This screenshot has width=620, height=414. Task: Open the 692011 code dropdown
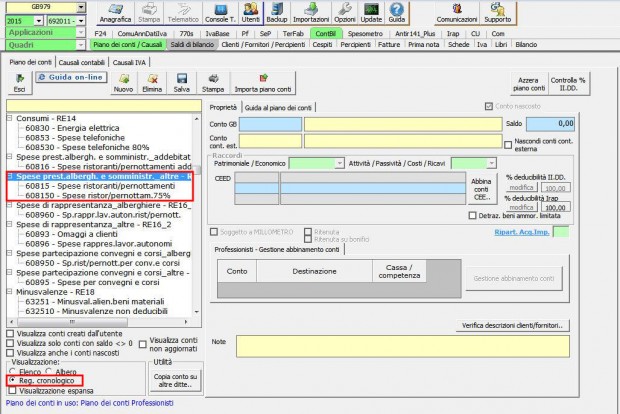pyautogui.click(x=81, y=21)
